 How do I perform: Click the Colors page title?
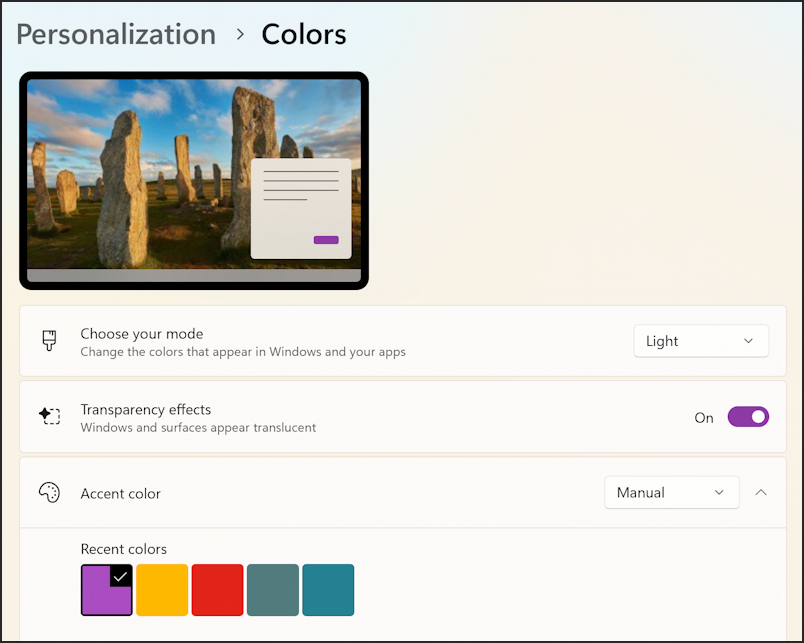click(304, 34)
